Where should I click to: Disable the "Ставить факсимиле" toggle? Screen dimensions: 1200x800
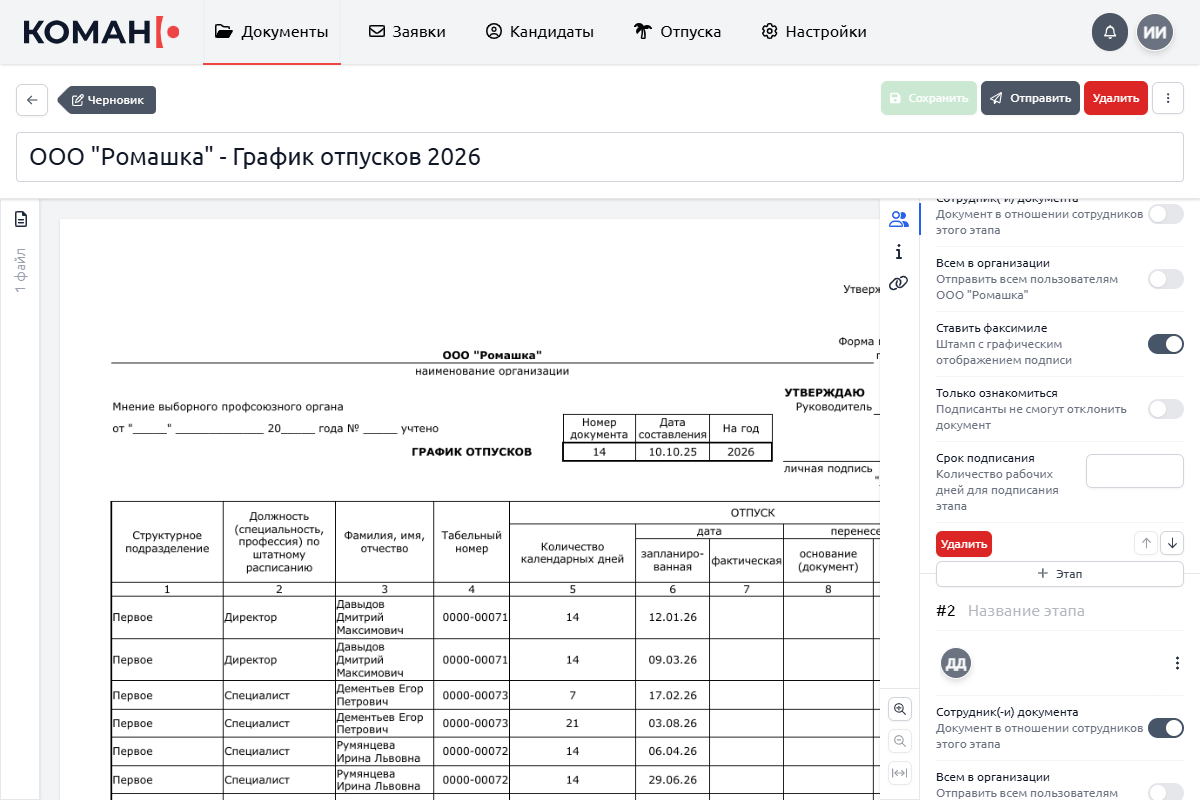[x=1165, y=344]
